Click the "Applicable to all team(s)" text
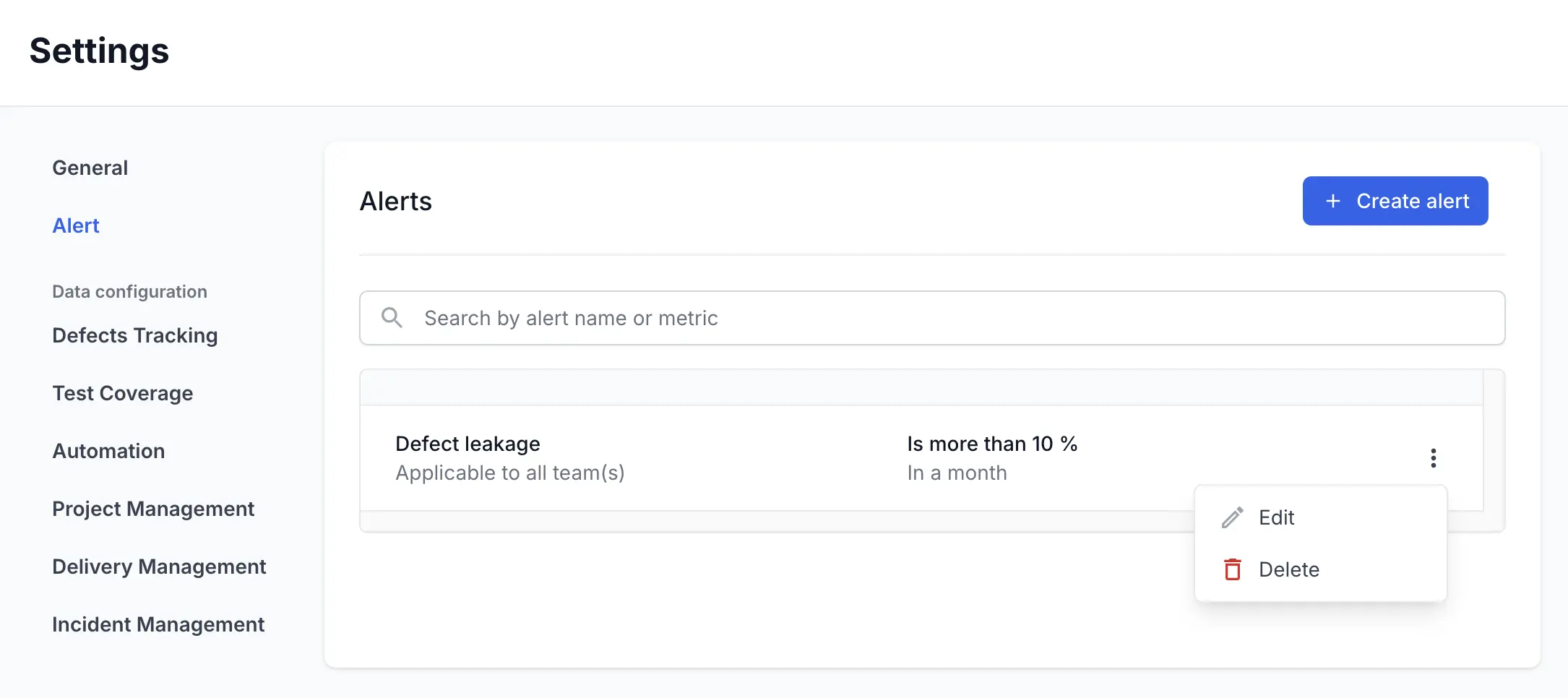 pos(509,473)
